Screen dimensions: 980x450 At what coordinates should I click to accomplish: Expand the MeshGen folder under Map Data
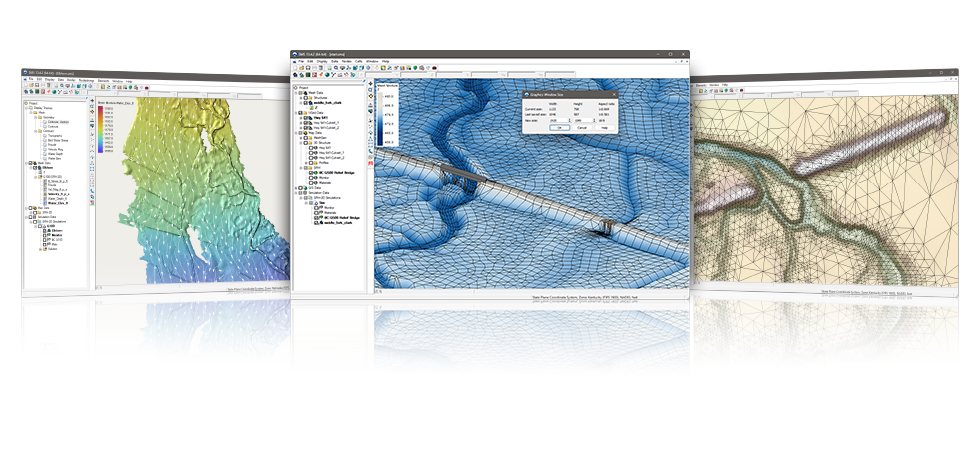301,138
